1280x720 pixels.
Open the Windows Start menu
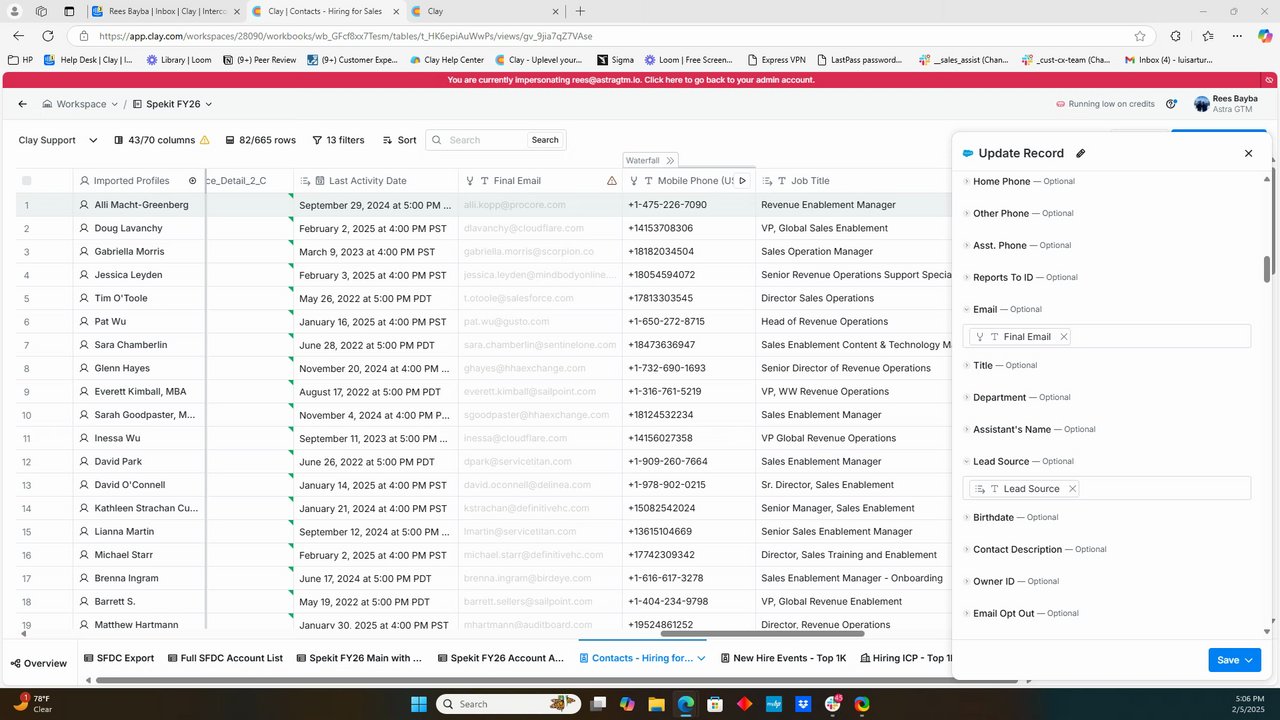417,704
